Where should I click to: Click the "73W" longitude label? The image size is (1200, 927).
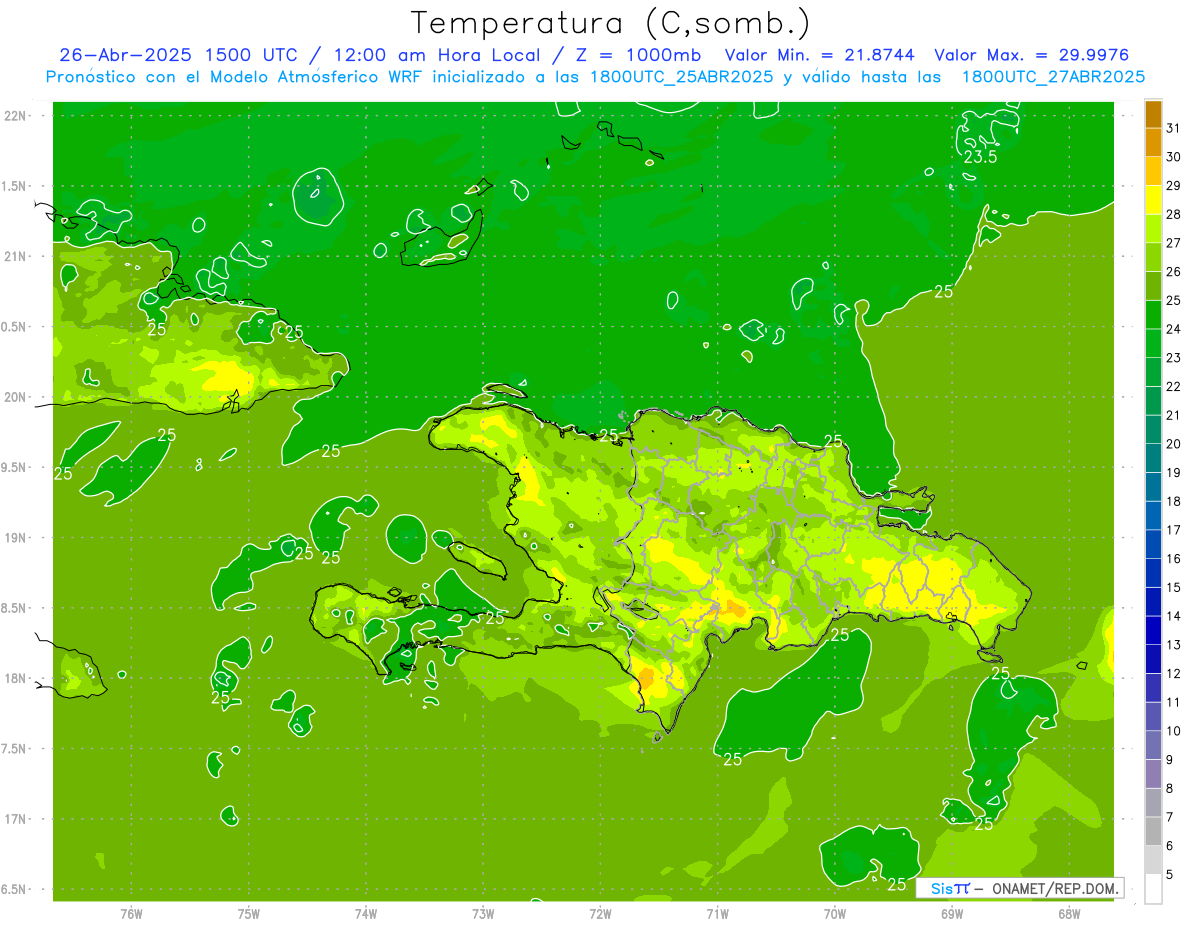[x=483, y=914]
